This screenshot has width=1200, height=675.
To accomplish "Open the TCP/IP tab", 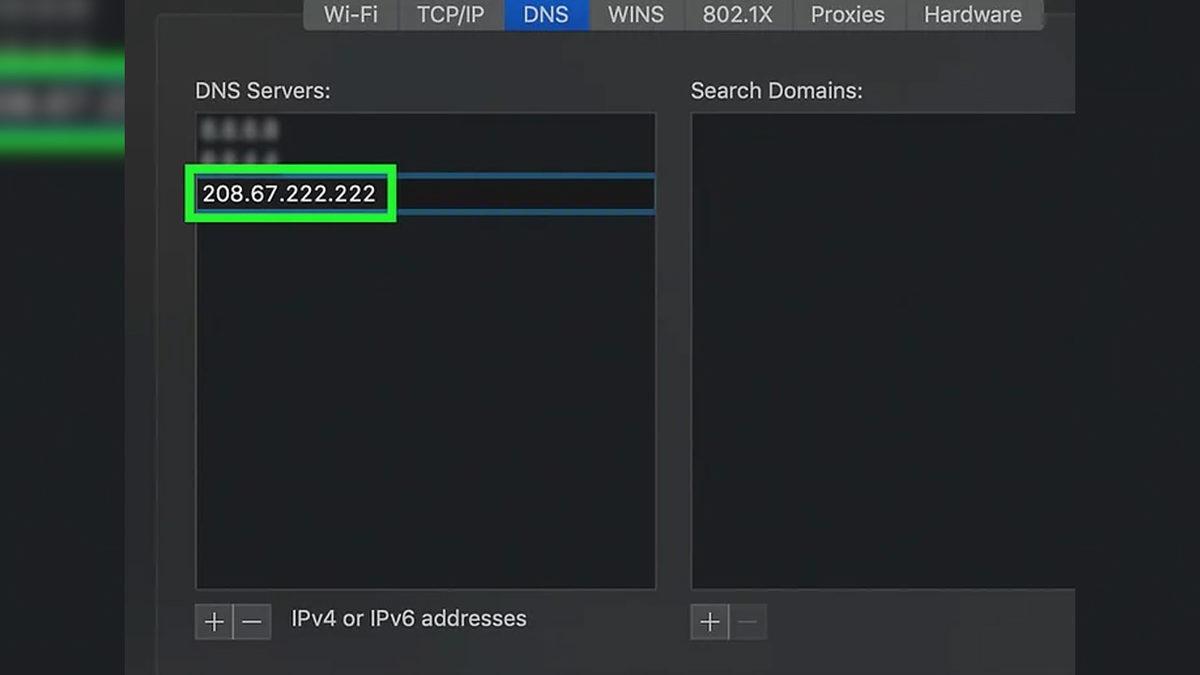I will click(x=450, y=15).
